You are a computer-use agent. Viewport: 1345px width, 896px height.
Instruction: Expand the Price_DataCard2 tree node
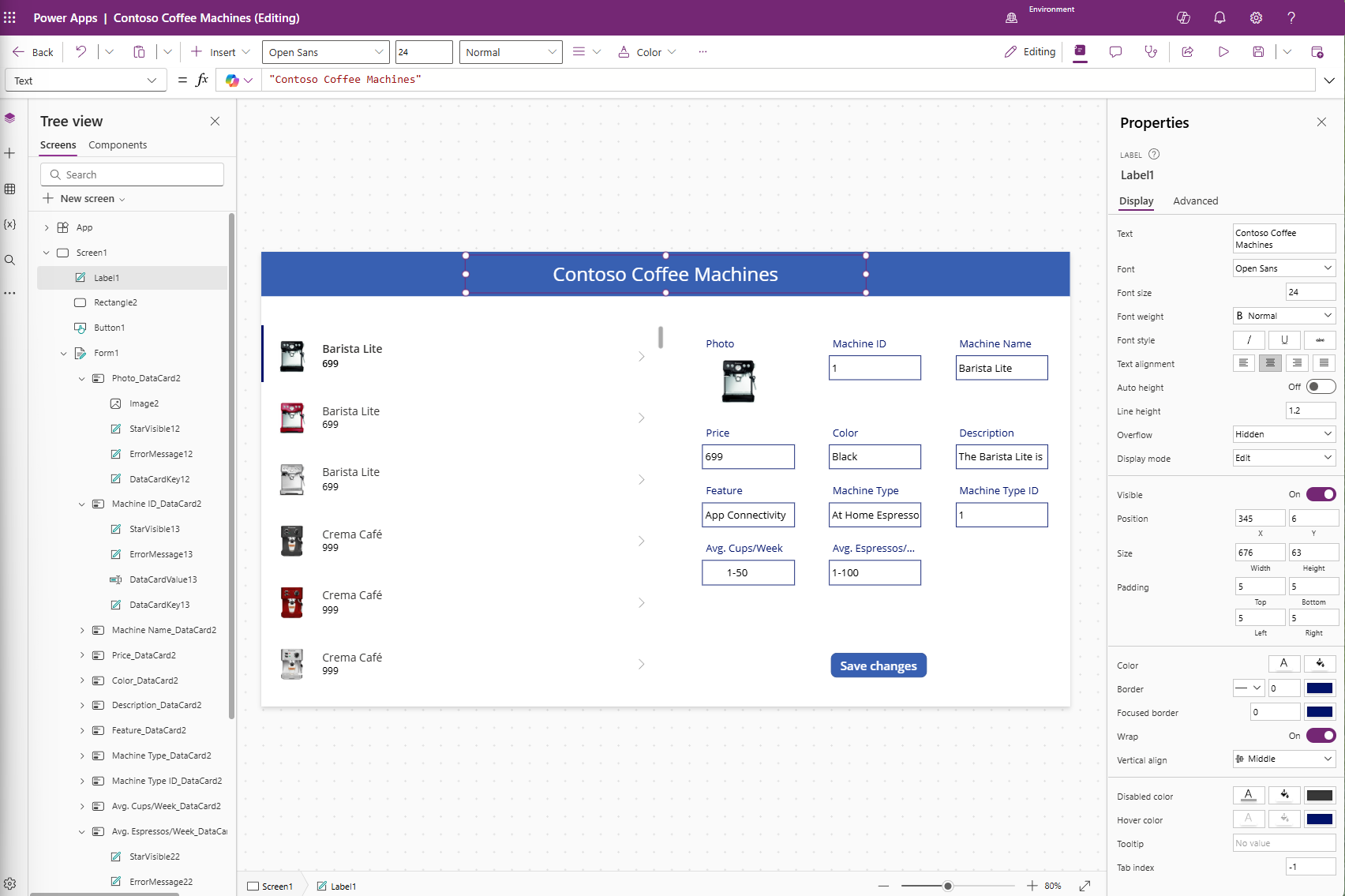(82, 655)
